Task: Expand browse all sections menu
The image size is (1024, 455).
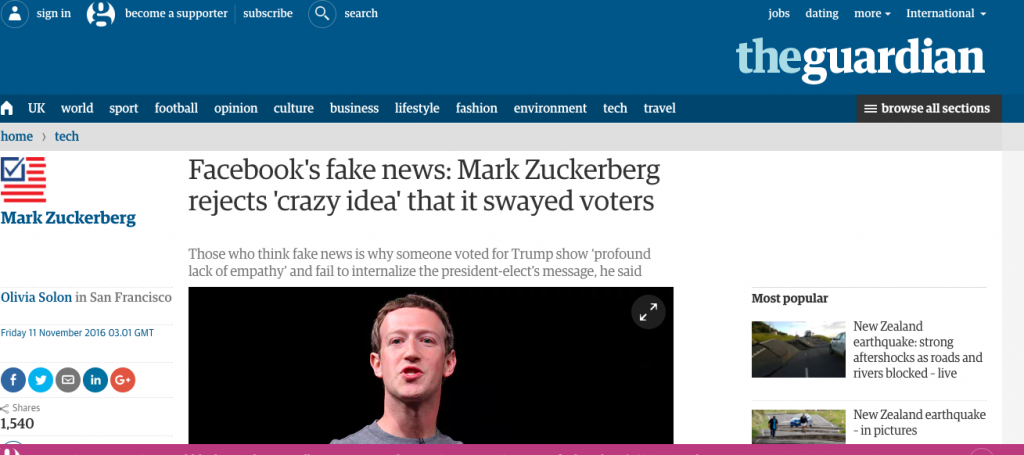Action: tap(929, 108)
